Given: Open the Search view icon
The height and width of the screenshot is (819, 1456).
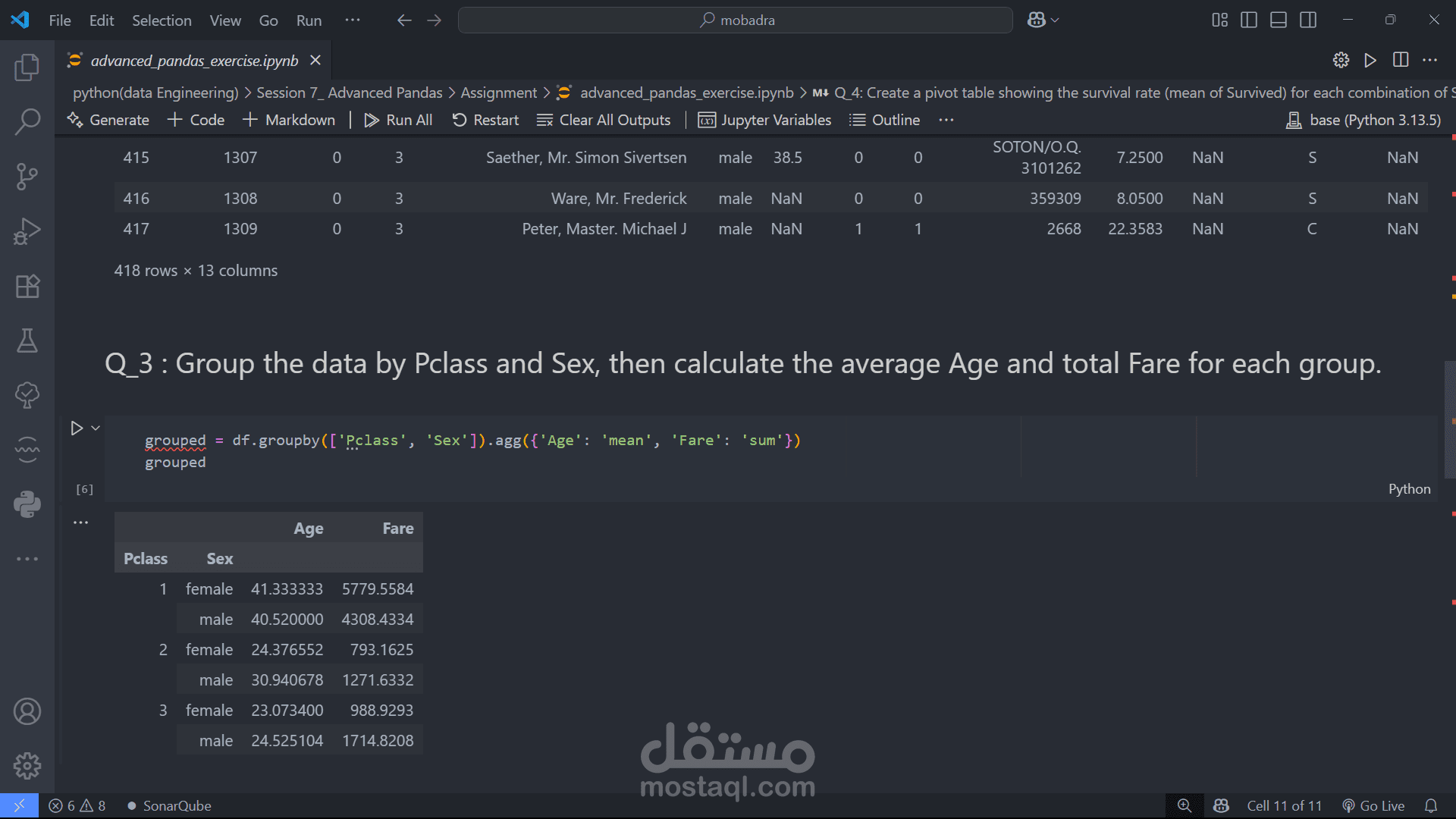Looking at the screenshot, I should 27,122.
